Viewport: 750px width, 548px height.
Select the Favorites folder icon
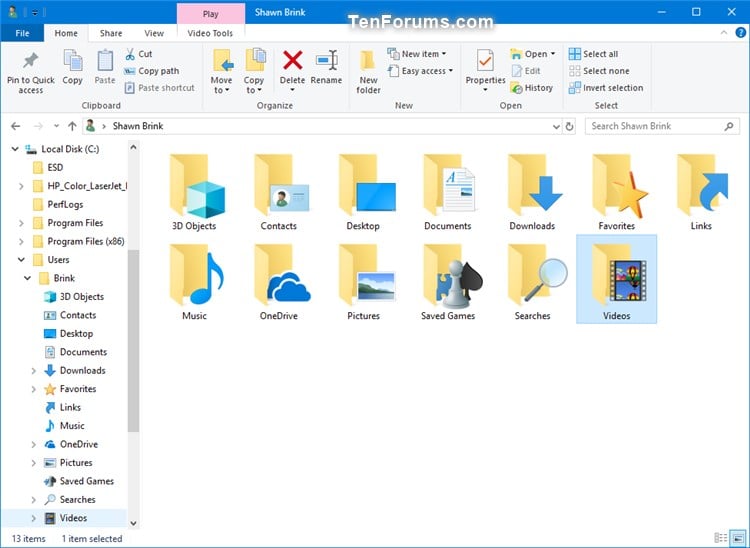tap(620, 186)
